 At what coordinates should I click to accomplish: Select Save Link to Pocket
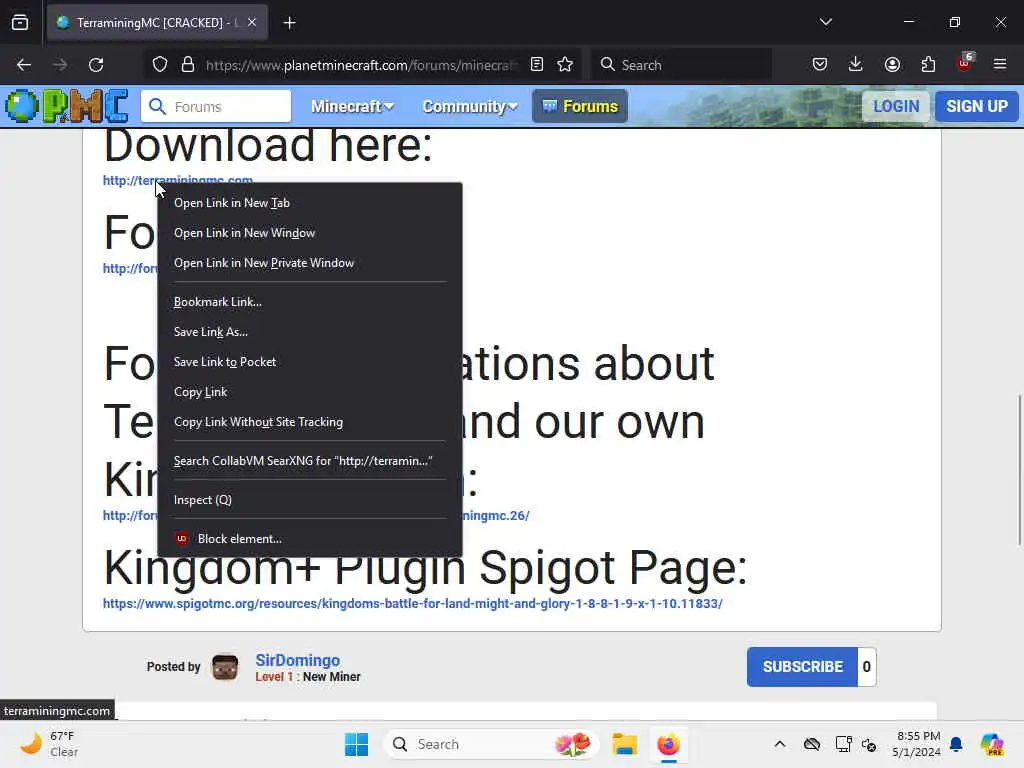coord(310,362)
